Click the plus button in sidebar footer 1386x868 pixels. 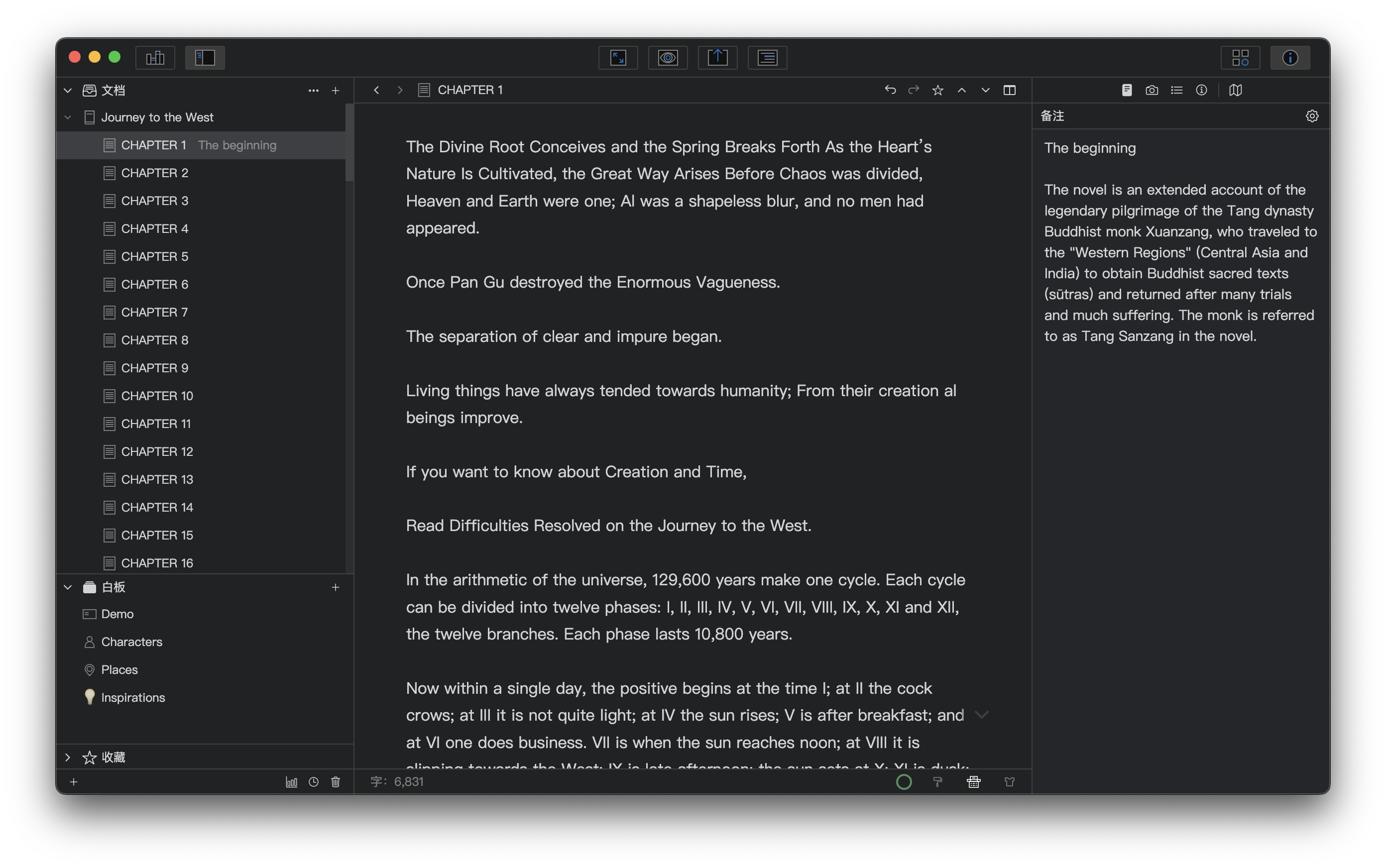(x=74, y=782)
